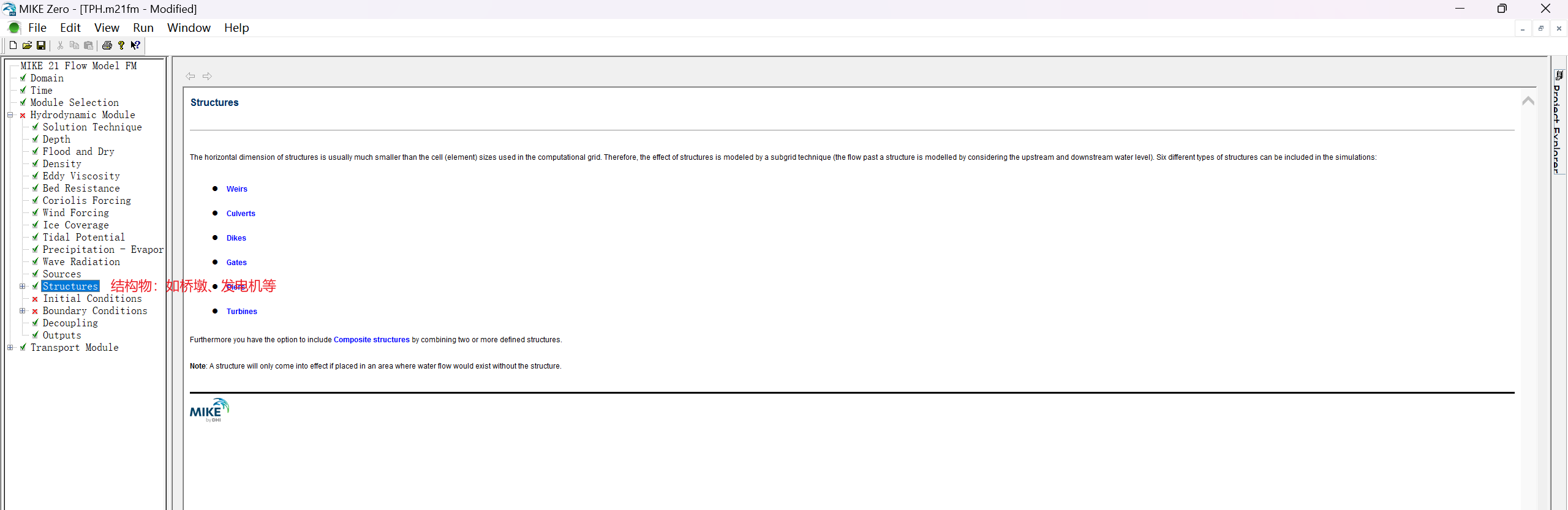Select Eddy Viscosity tree item
This screenshot has height=510, width=1568.
click(81, 176)
